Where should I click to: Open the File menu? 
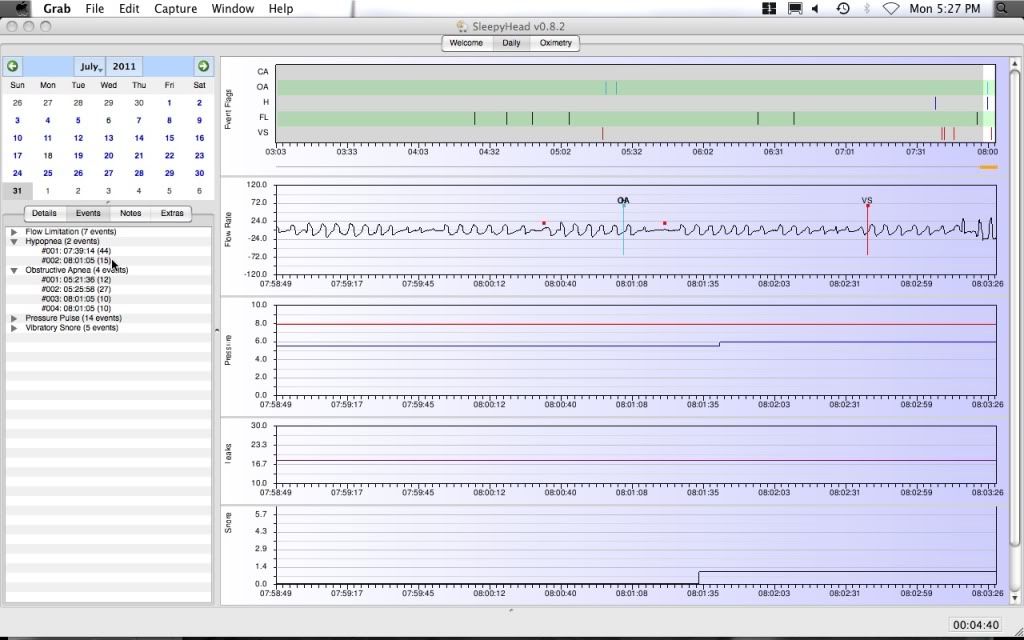(95, 8)
